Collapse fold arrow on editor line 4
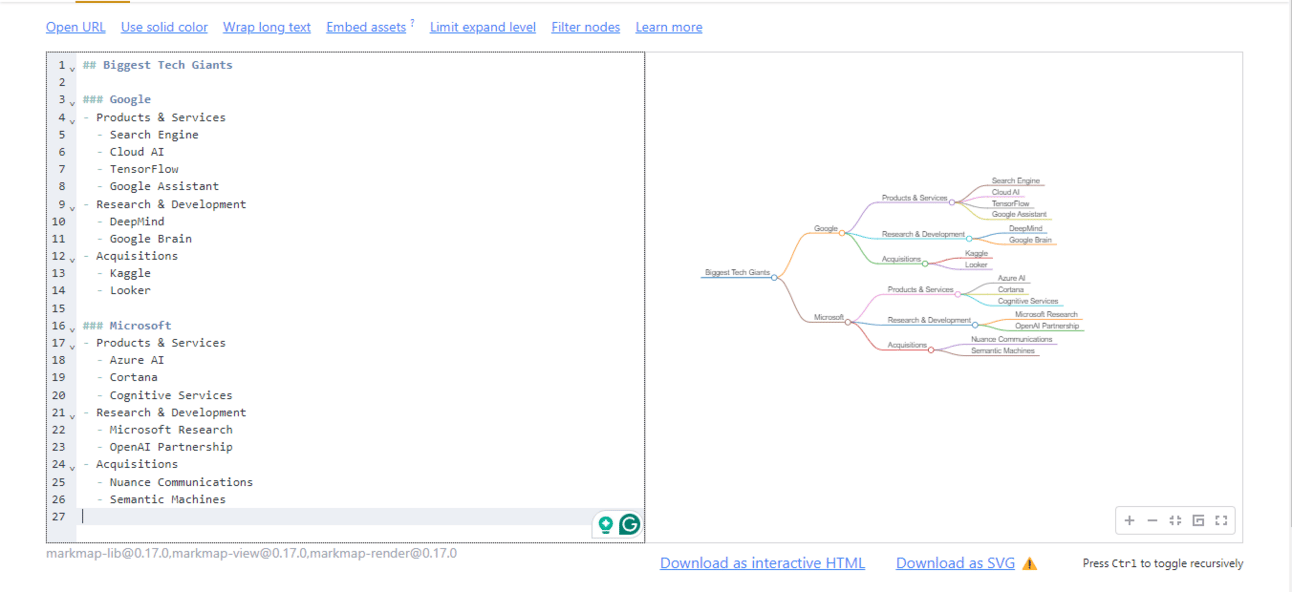This screenshot has height=592, width=1292. click(73, 120)
